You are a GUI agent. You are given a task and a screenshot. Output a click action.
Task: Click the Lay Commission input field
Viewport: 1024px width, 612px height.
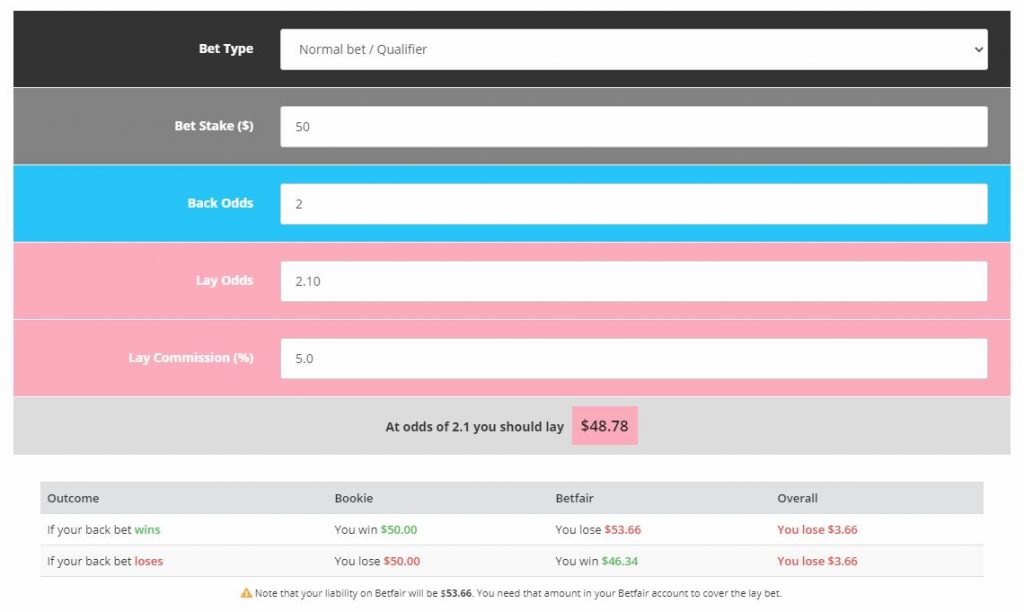click(x=633, y=358)
